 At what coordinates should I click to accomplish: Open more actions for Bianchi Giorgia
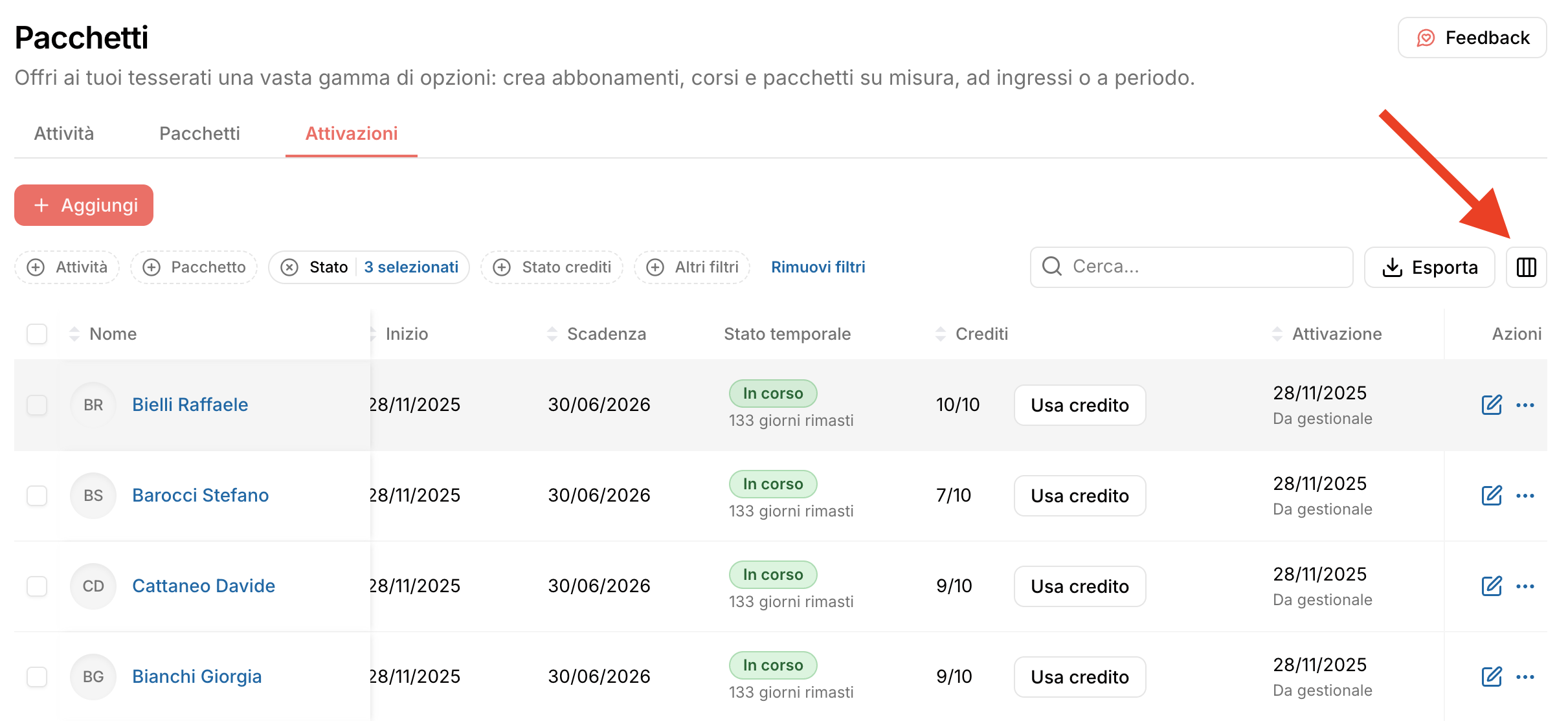(1525, 677)
